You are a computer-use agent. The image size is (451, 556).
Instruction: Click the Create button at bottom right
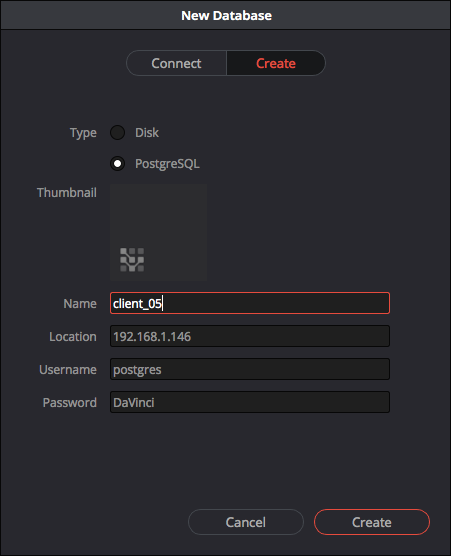point(372,522)
